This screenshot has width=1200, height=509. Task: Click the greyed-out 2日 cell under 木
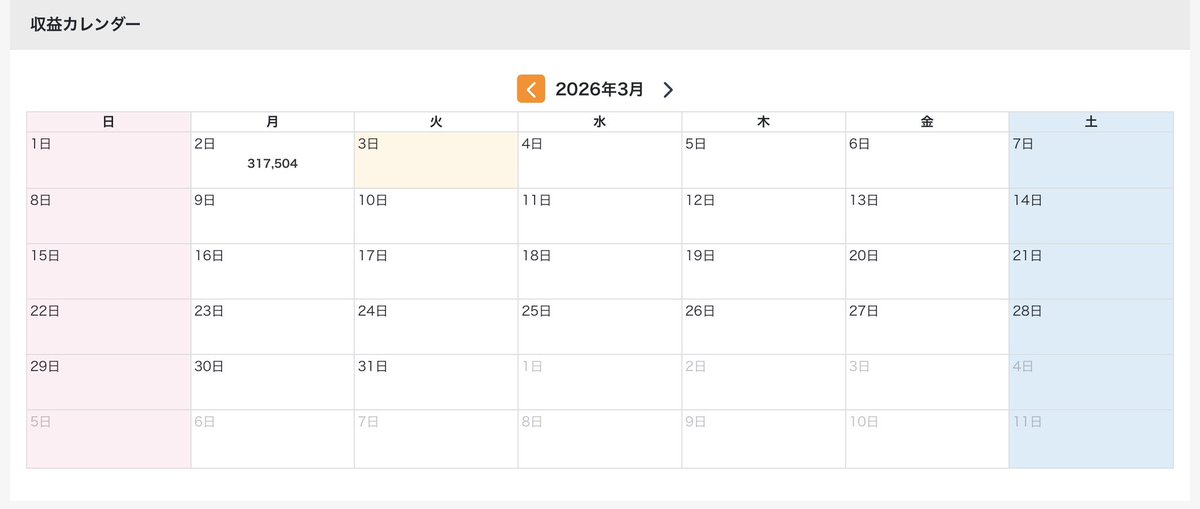[764, 382]
